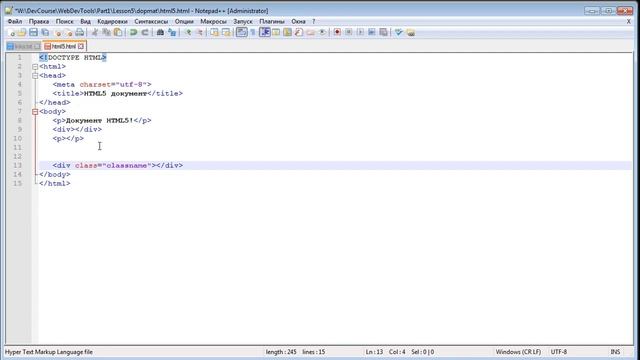Create a new document from the toolbar
640x360 pixels.
tap(11, 32)
